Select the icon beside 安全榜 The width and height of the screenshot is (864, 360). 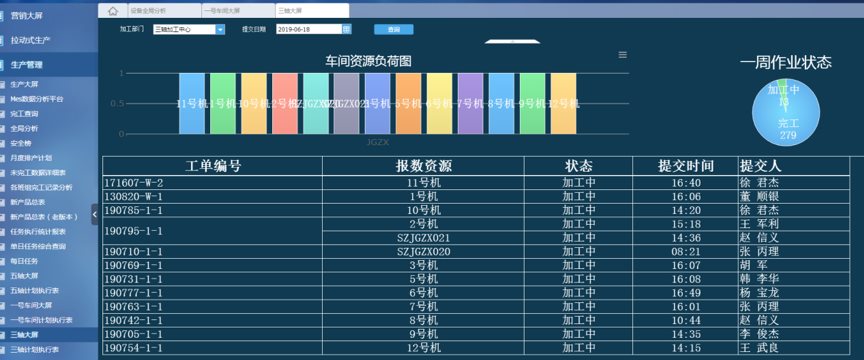click(2, 143)
